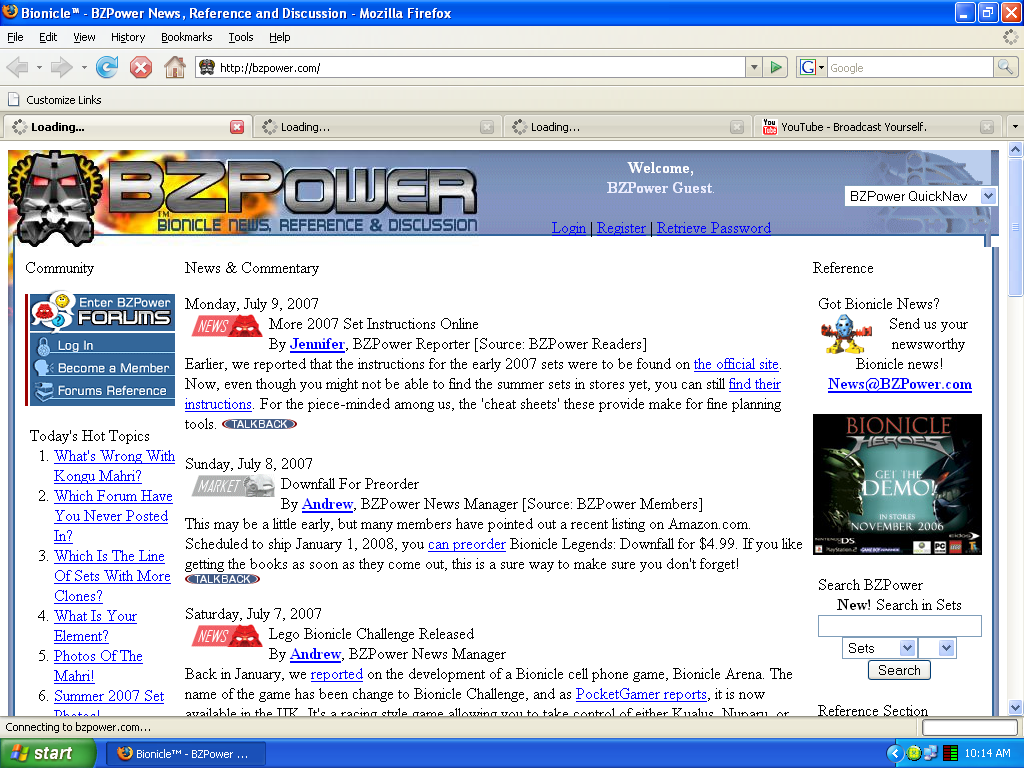The image size is (1024, 768).
Task: Stop loading with the red Stop icon
Action: [x=140, y=67]
